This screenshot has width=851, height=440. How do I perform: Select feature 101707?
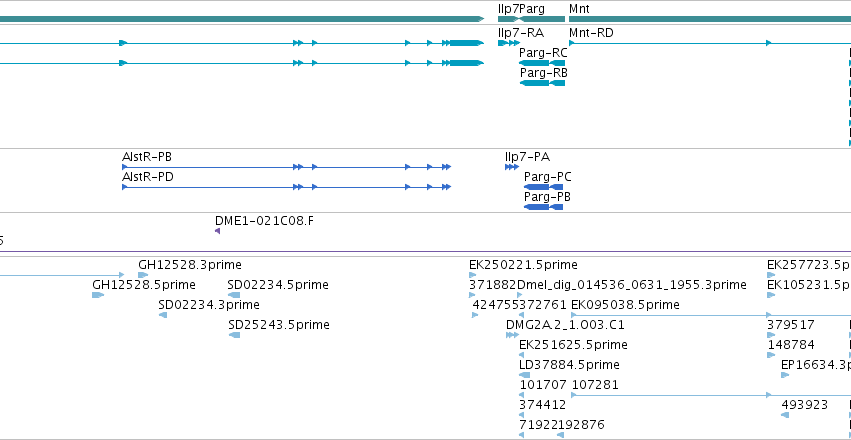coord(522,396)
